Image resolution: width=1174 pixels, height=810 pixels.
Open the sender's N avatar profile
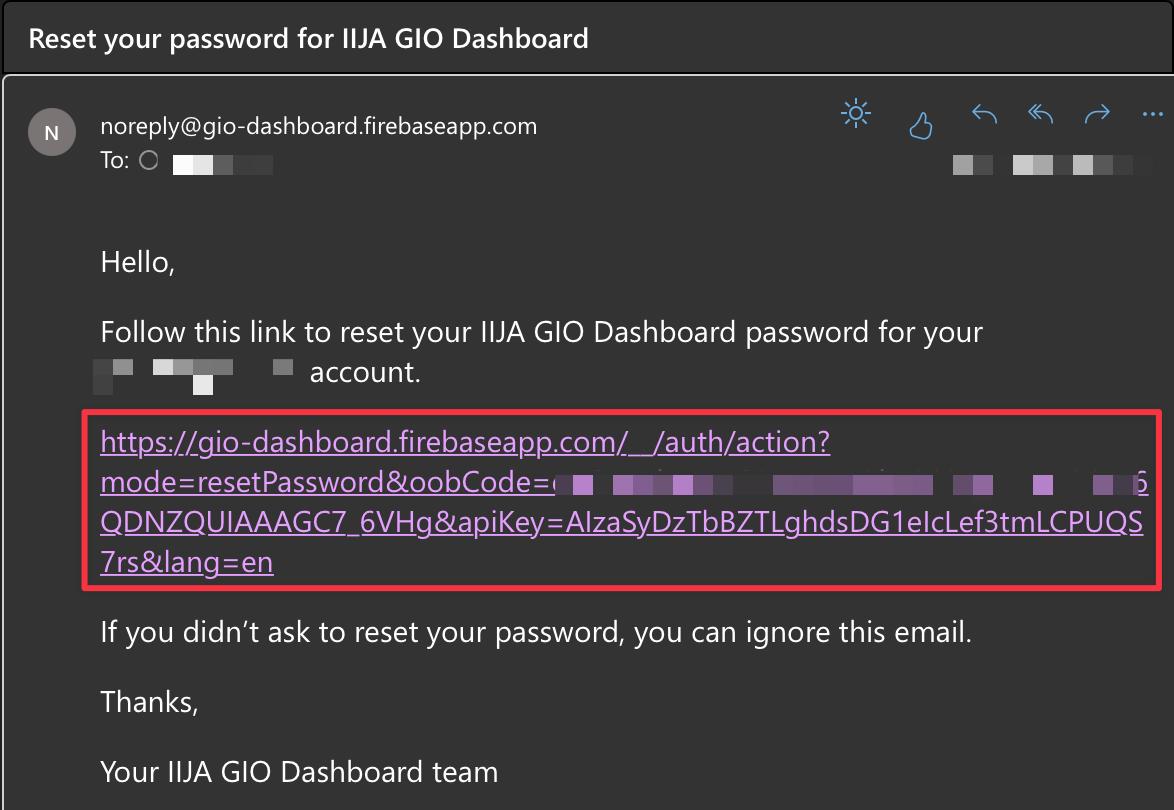[52, 133]
